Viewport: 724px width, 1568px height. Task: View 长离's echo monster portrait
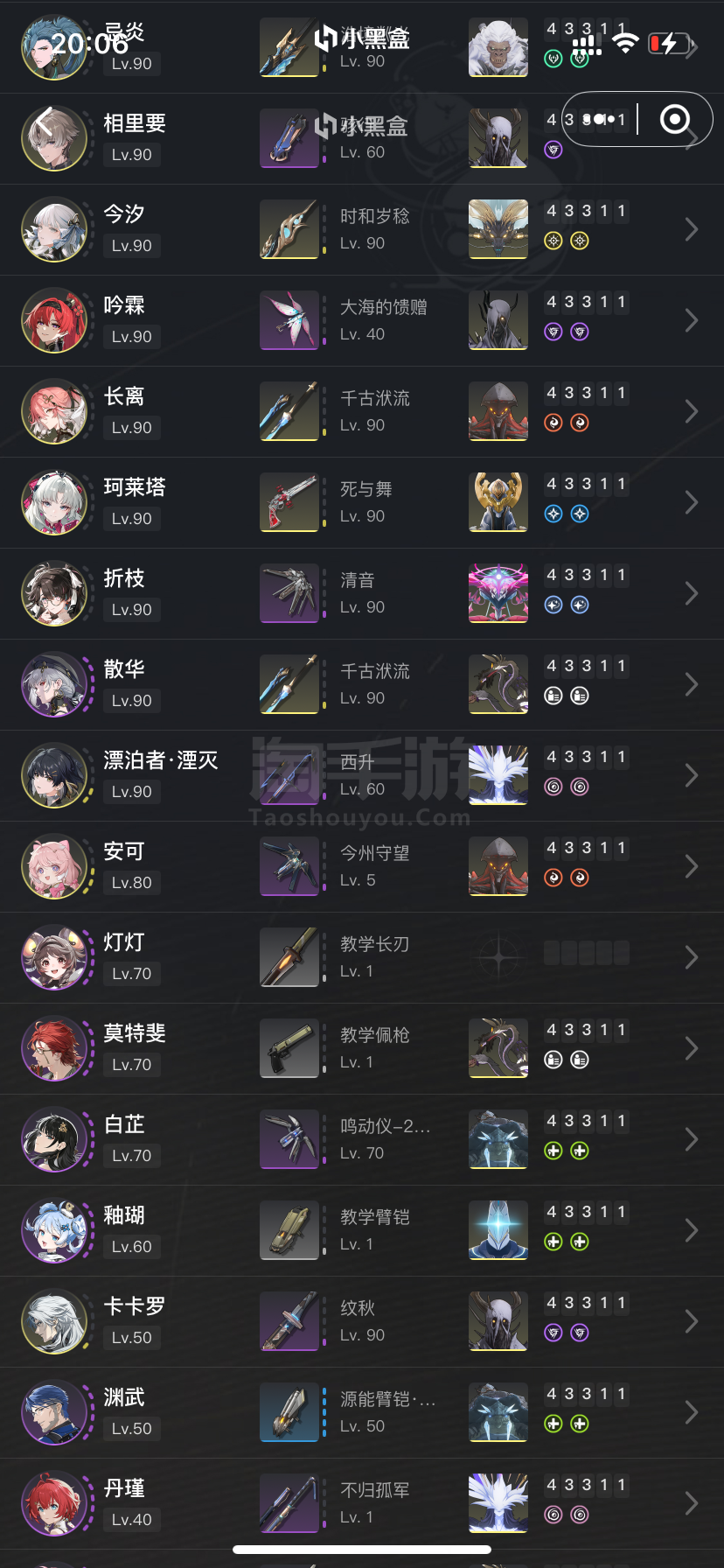coord(498,411)
